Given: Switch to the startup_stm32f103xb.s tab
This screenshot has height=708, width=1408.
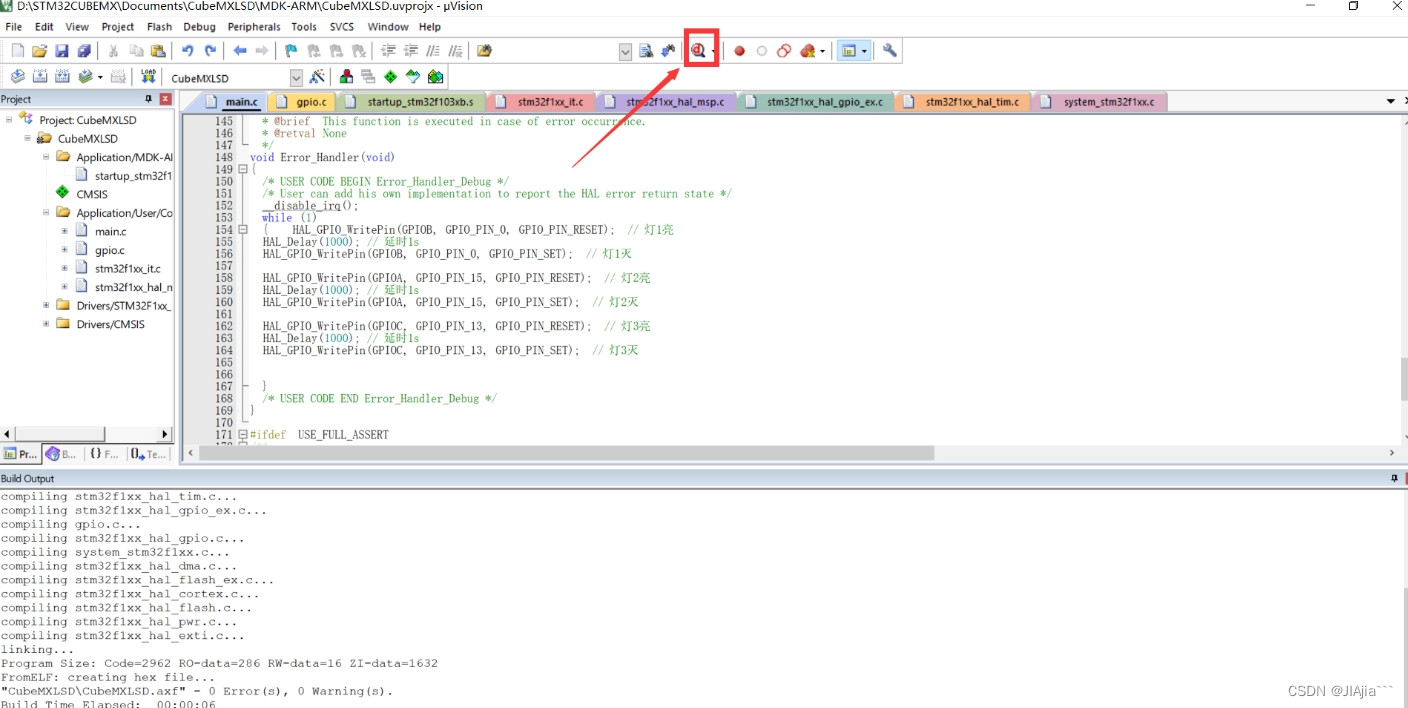Looking at the screenshot, I should coord(413,102).
